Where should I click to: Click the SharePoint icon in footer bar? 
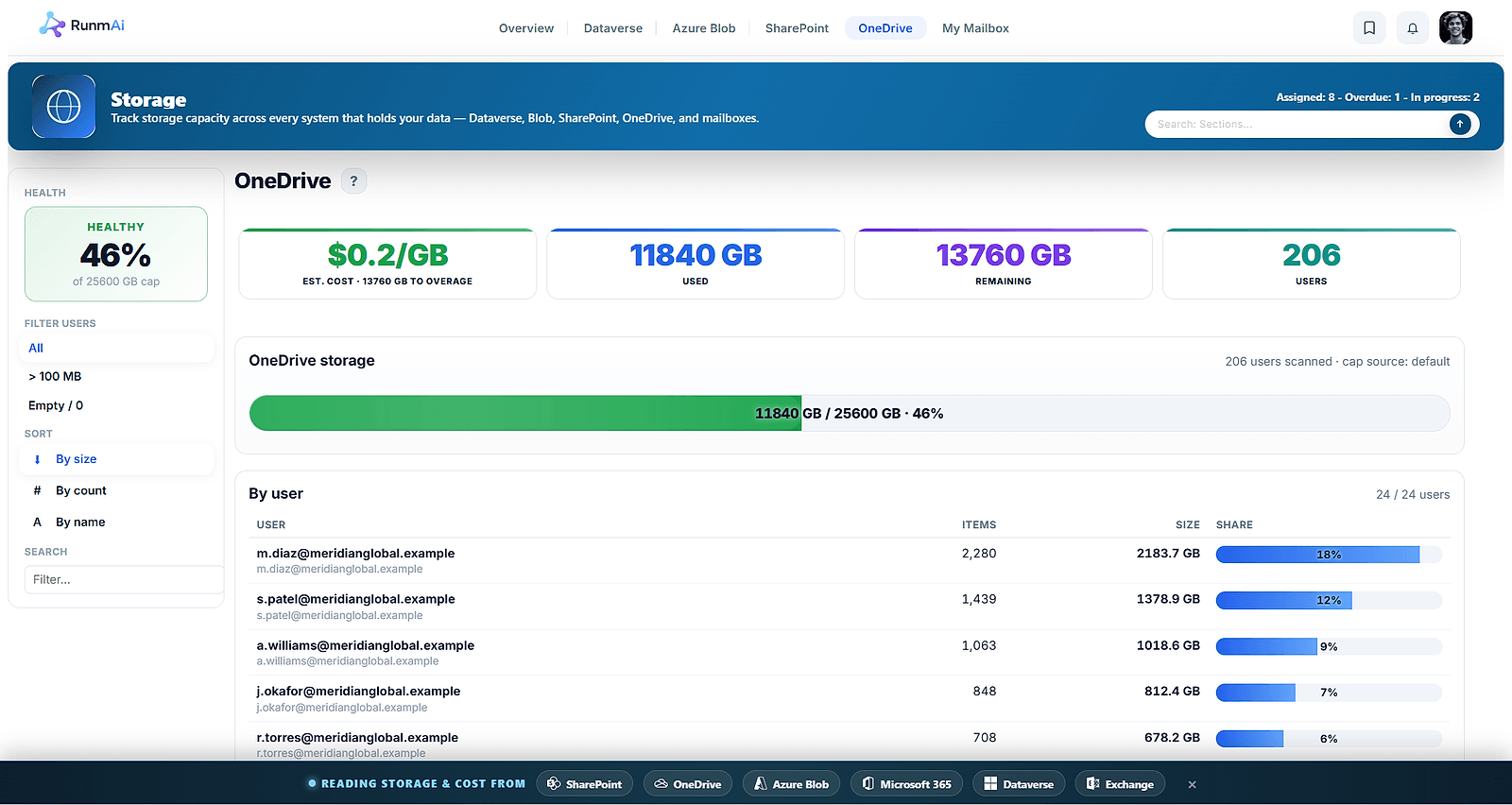click(x=554, y=784)
